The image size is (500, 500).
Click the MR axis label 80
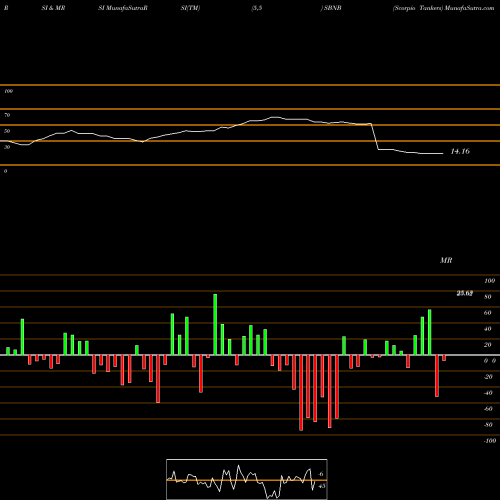[488, 297]
